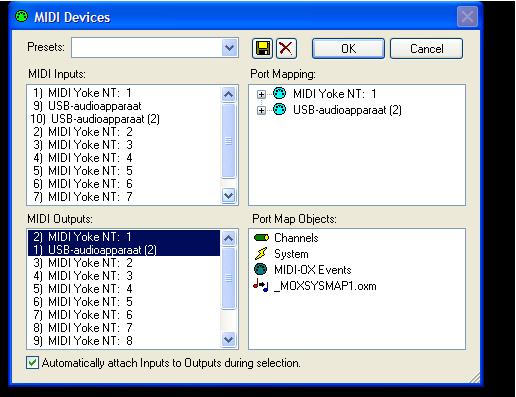
Task: Select input "9) USB-audioapparaat"
Action: [124, 106]
